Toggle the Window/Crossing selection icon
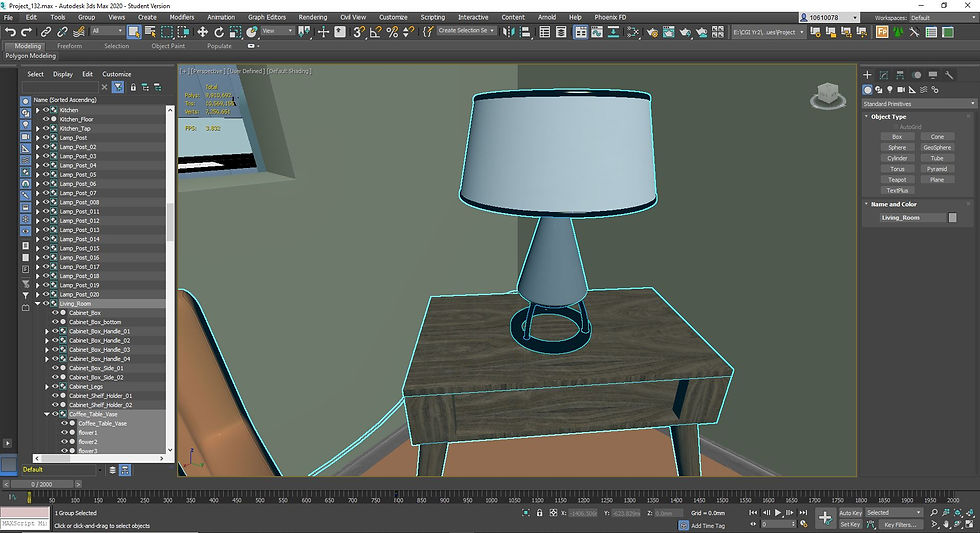This screenshot has width=980, height=533. click(x=183, y=31)
